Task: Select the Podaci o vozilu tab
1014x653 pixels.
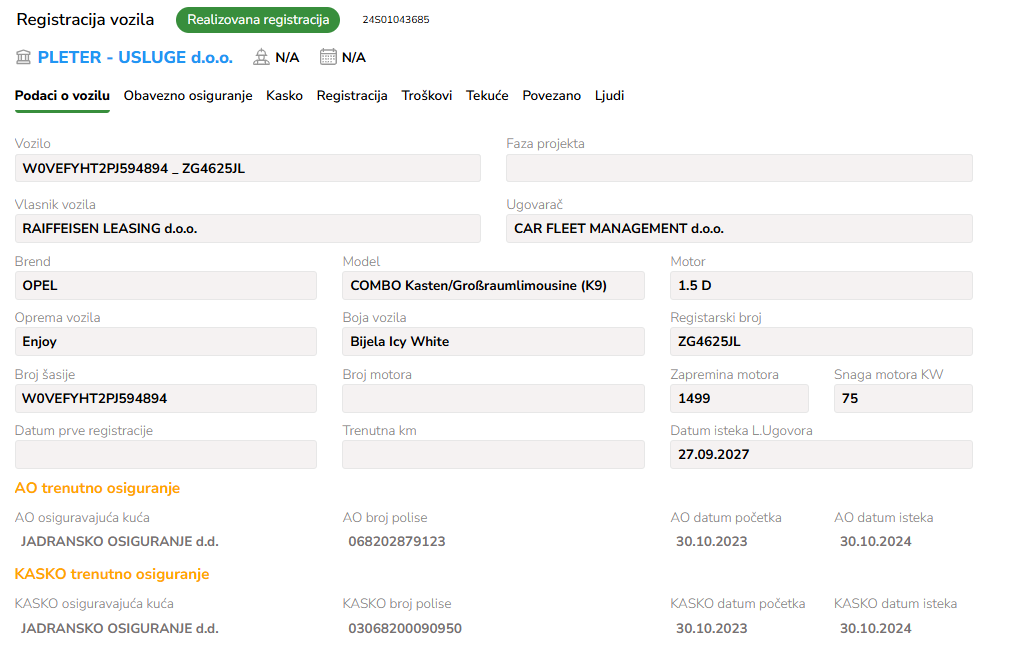Action: click(62, 96)
